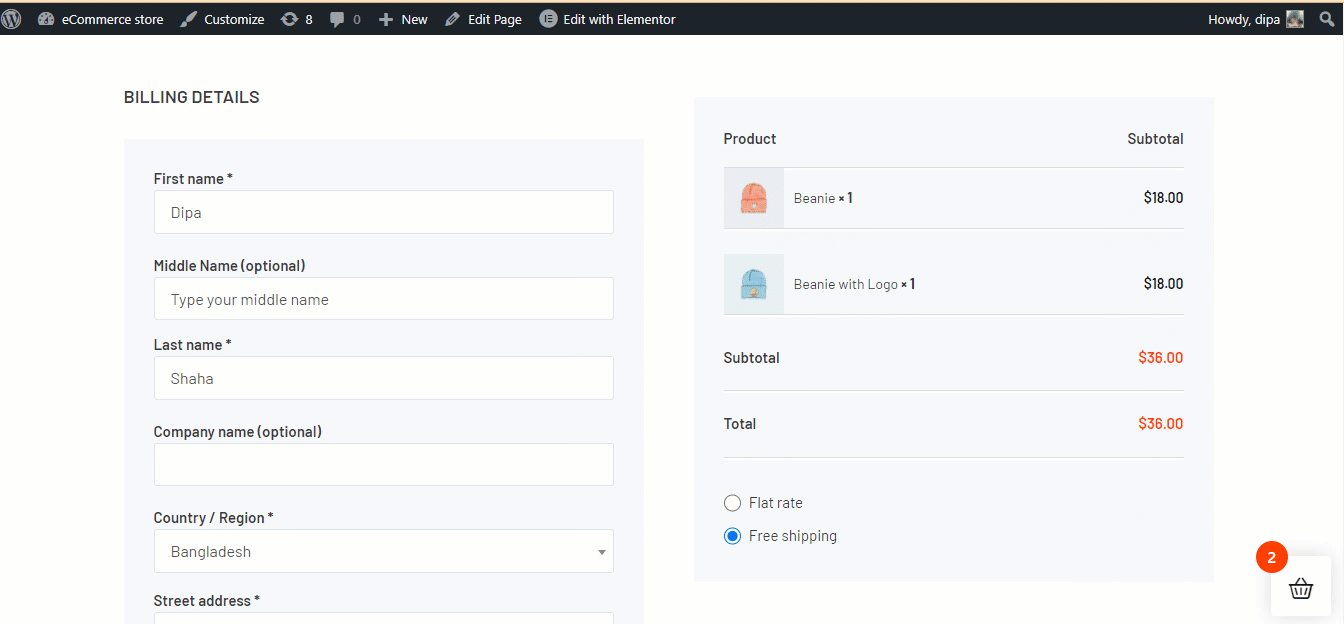Select the Flat rate shipping option
This screenshot has width=1344, height=624.
[x=732, y=503]
